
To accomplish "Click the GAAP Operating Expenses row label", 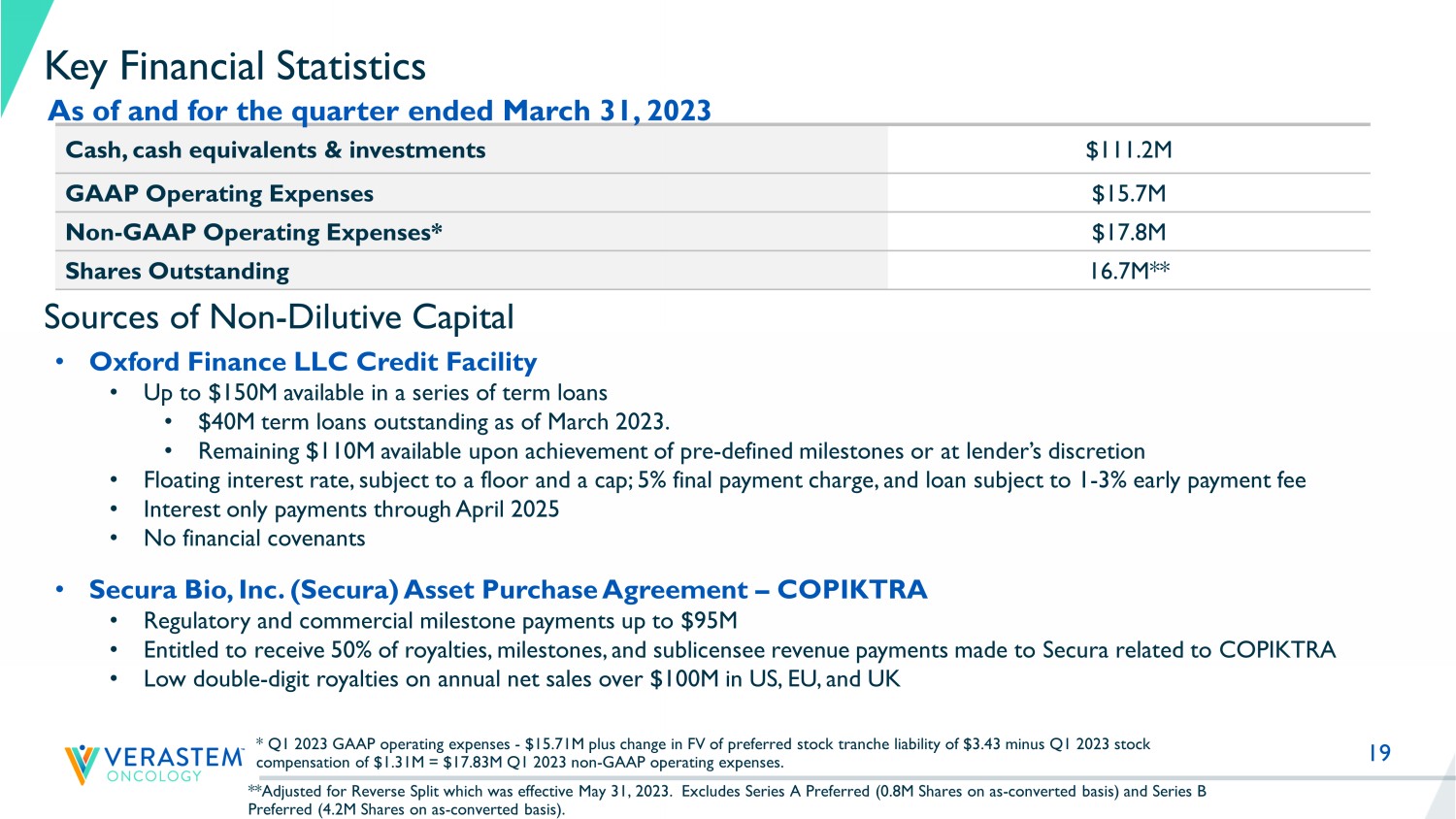I will (x=219, y=194).
